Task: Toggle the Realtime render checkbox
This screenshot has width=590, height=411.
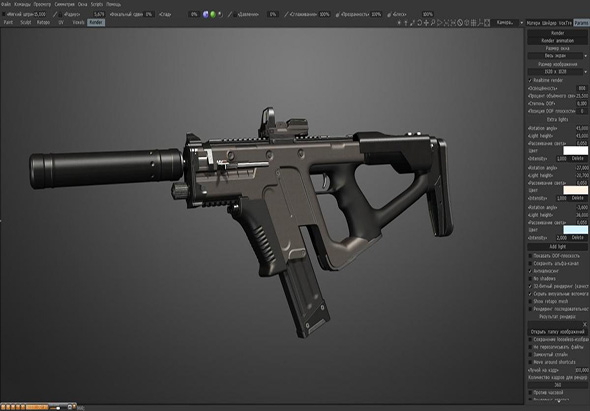Action: (x=530, y=81)
